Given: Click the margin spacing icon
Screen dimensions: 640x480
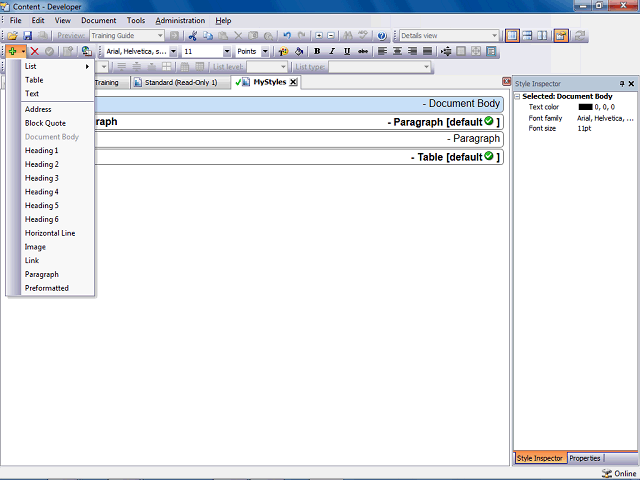Looking at the screenshot, I should [x=446, y=51].
